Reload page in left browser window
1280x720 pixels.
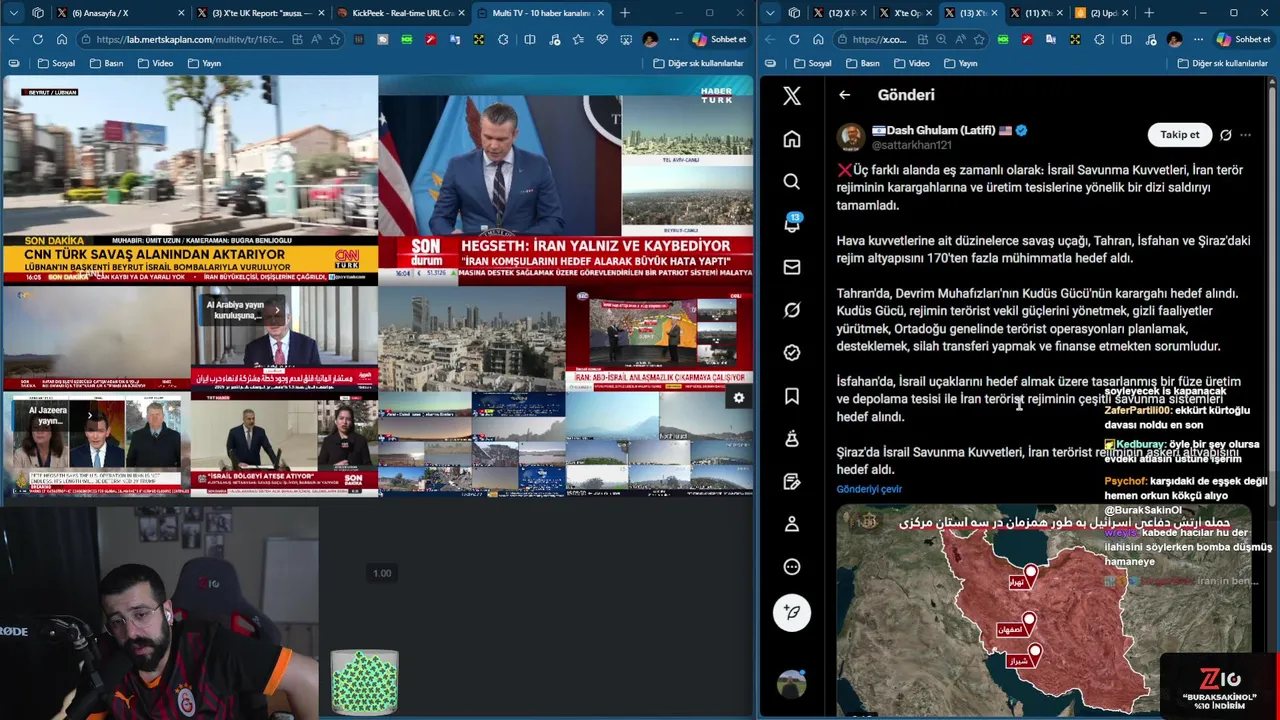click(38, 39)
